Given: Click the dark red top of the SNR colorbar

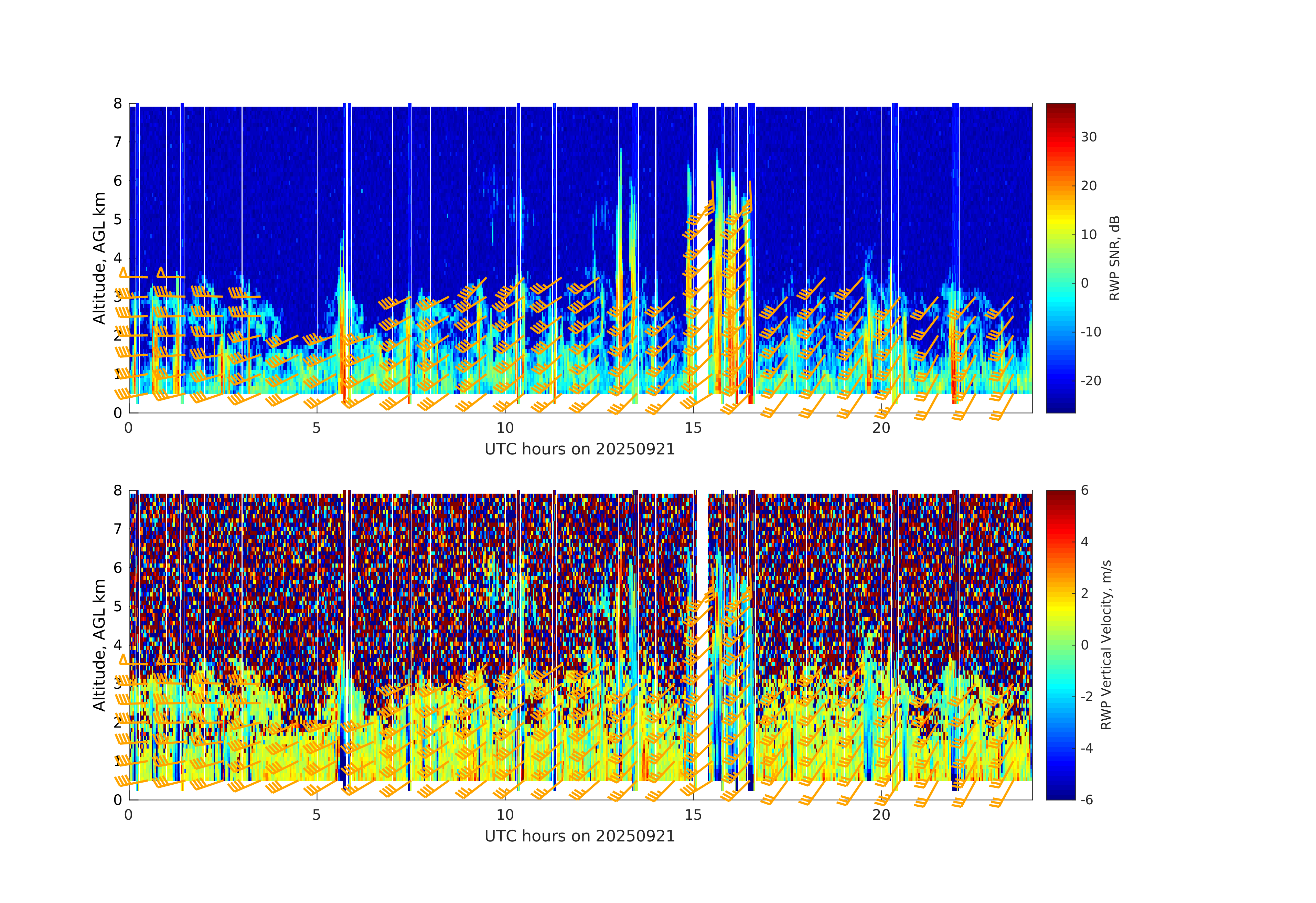Looking at the screenshot, I should click(1060, 108).
